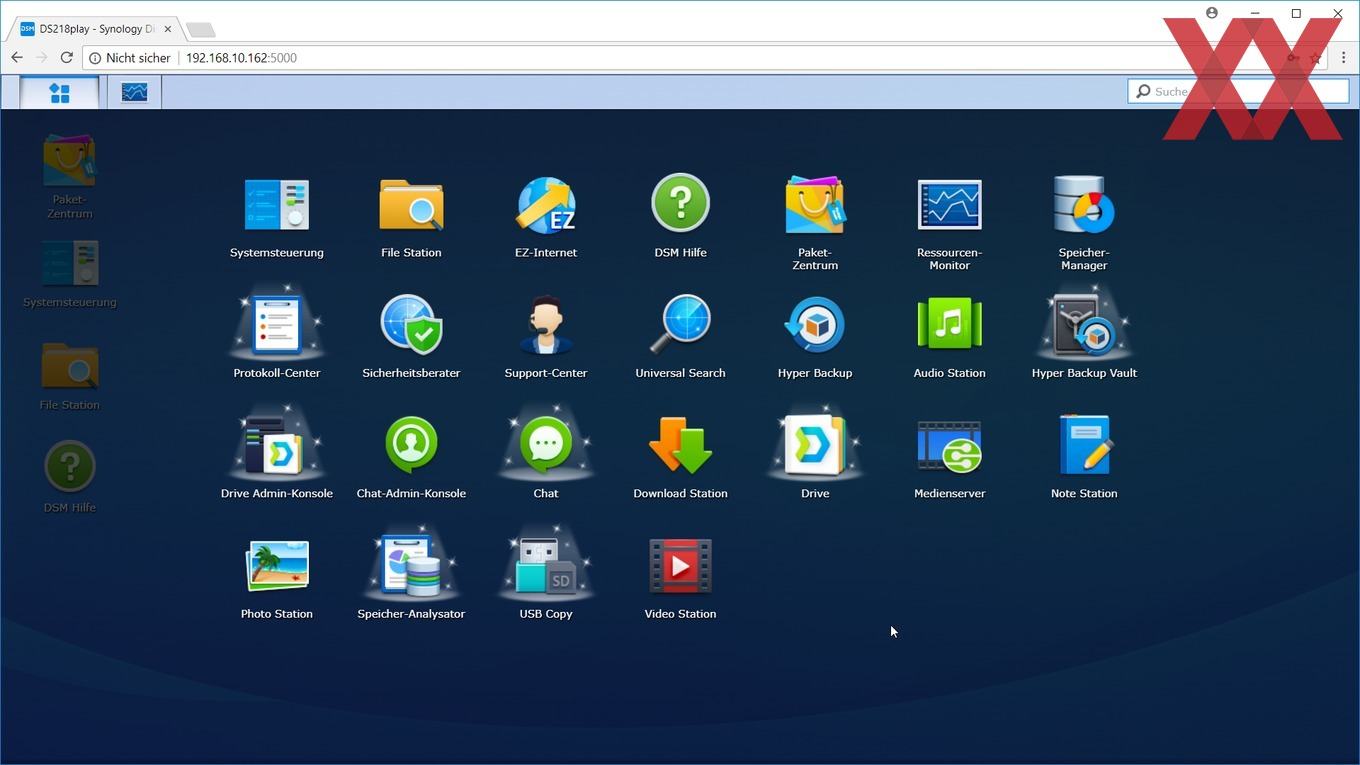Viewport: 1360px width, 765px height.
Task: Select the DS218play browser tab
Action: coord(95,29)
